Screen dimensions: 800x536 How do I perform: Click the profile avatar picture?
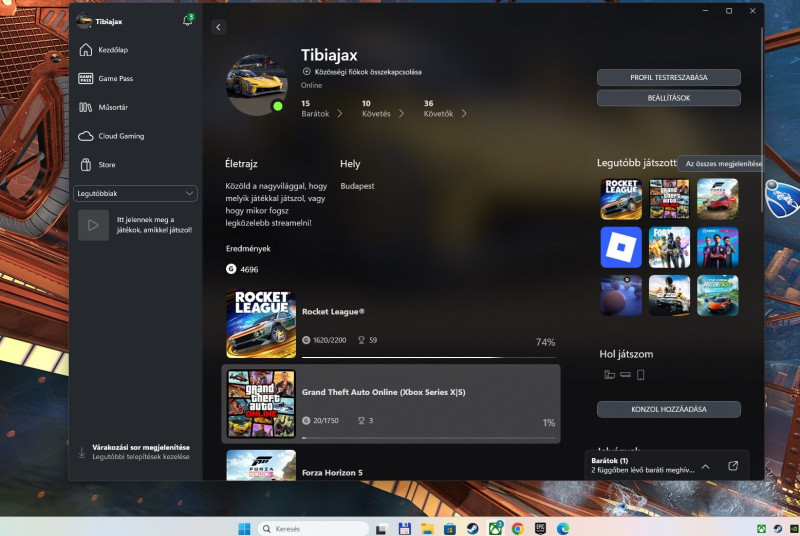point(257,84)
